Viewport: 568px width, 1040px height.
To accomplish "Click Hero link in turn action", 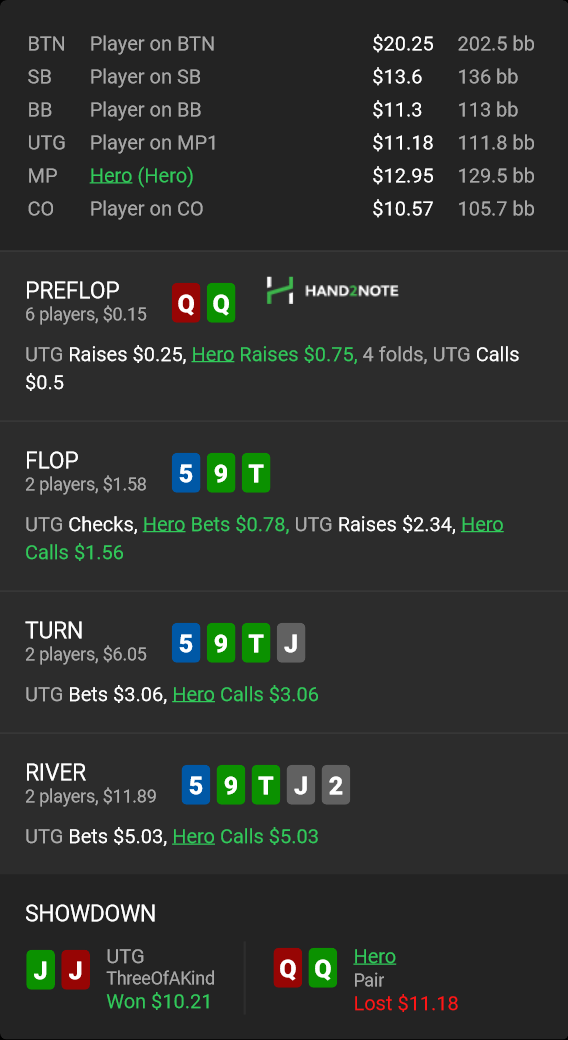I will (193, 694).
